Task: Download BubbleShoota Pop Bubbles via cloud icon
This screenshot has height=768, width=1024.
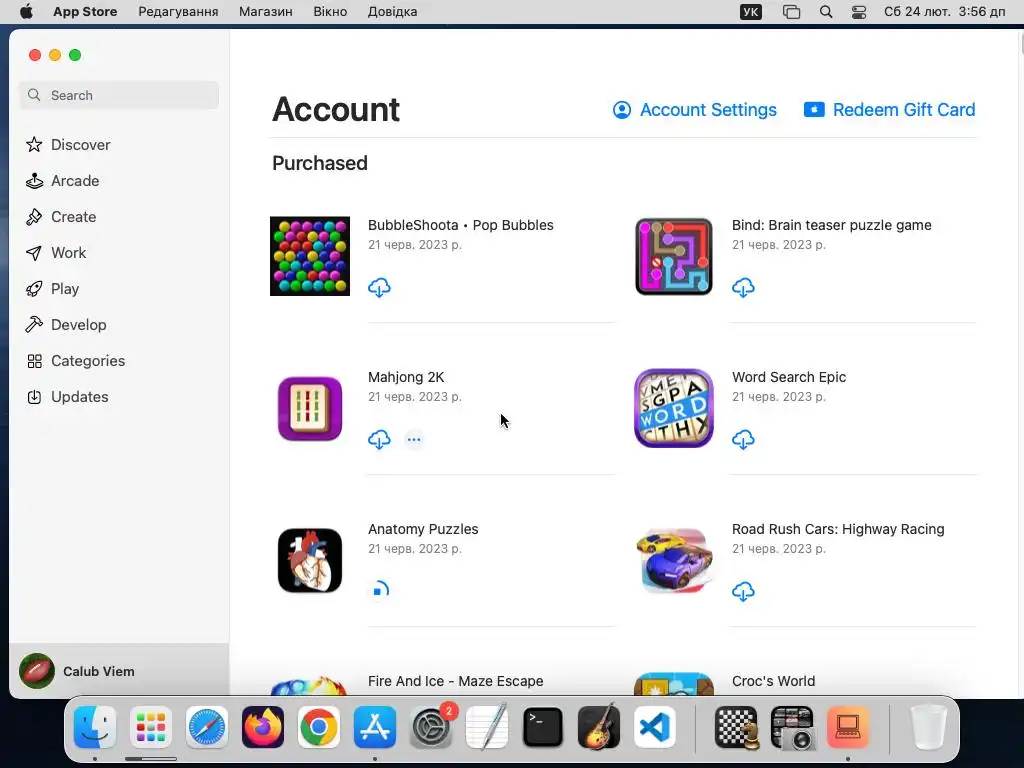Action: [379, 287]
